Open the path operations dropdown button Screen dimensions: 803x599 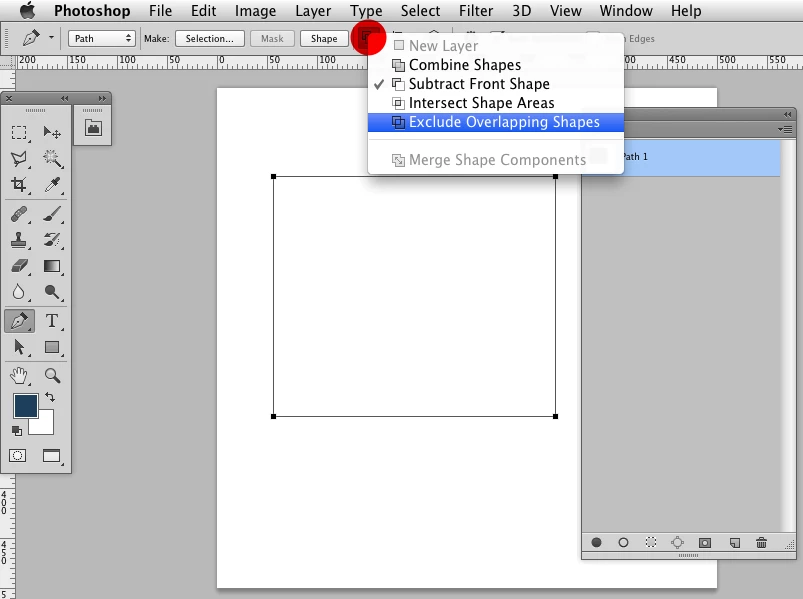(x=368, y=38)
